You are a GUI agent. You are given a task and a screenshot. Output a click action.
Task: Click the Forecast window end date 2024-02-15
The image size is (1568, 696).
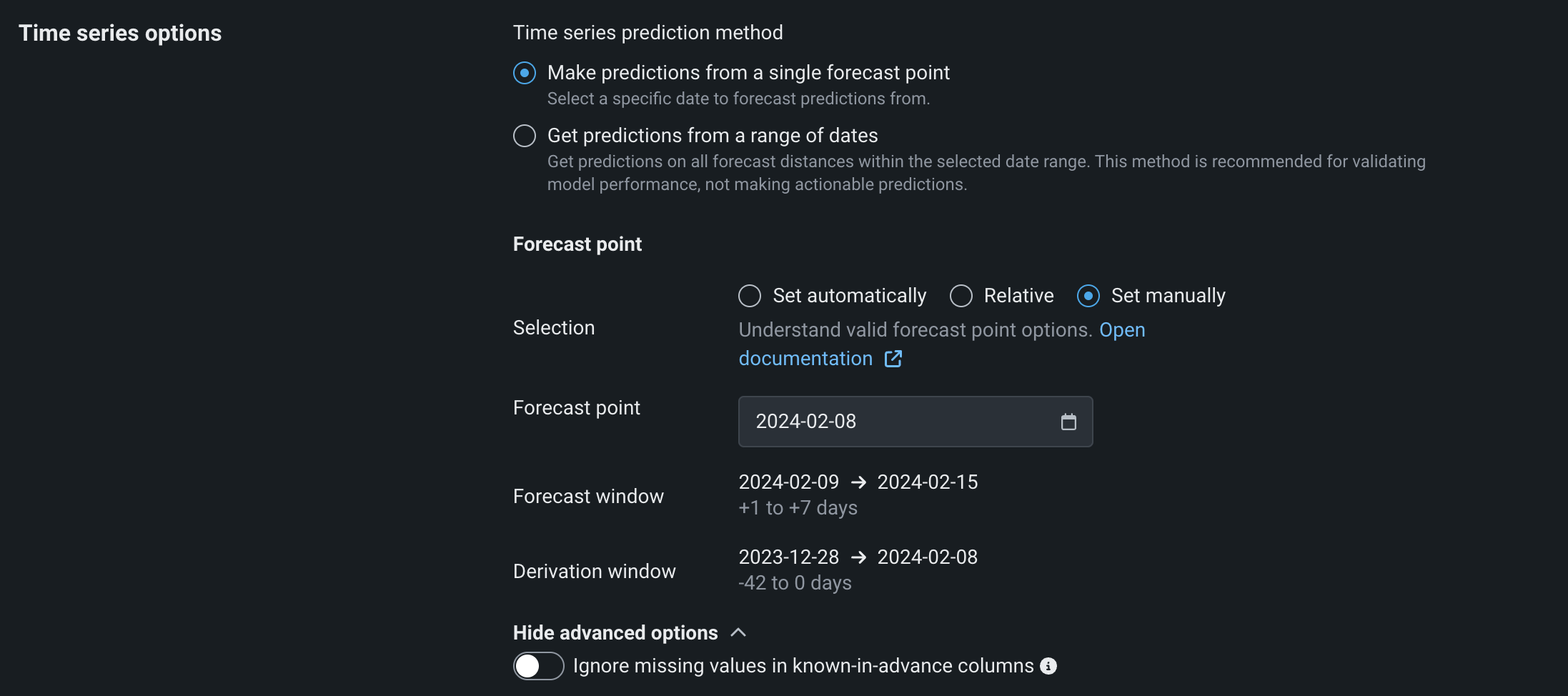pyautogui.click(x=927, y=482)
